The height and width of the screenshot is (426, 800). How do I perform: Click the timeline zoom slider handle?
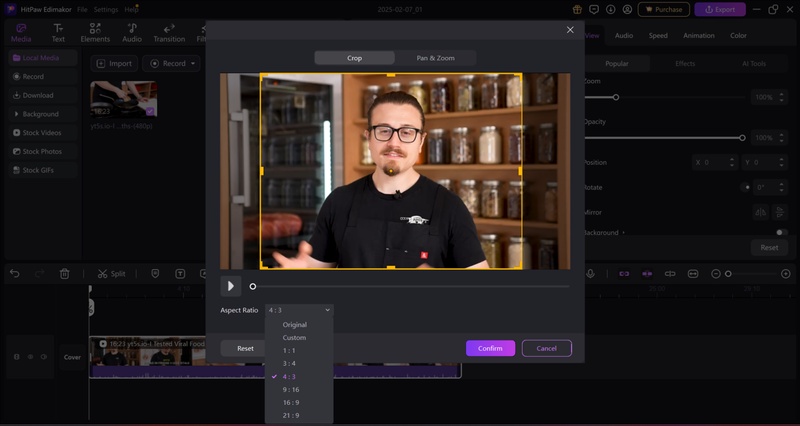click(728, 274)
